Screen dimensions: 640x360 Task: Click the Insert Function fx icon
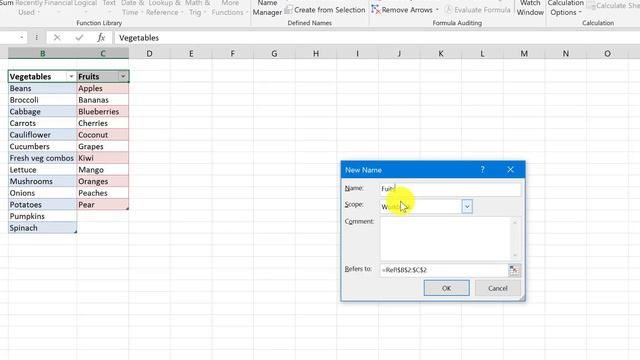click(101, 38)
